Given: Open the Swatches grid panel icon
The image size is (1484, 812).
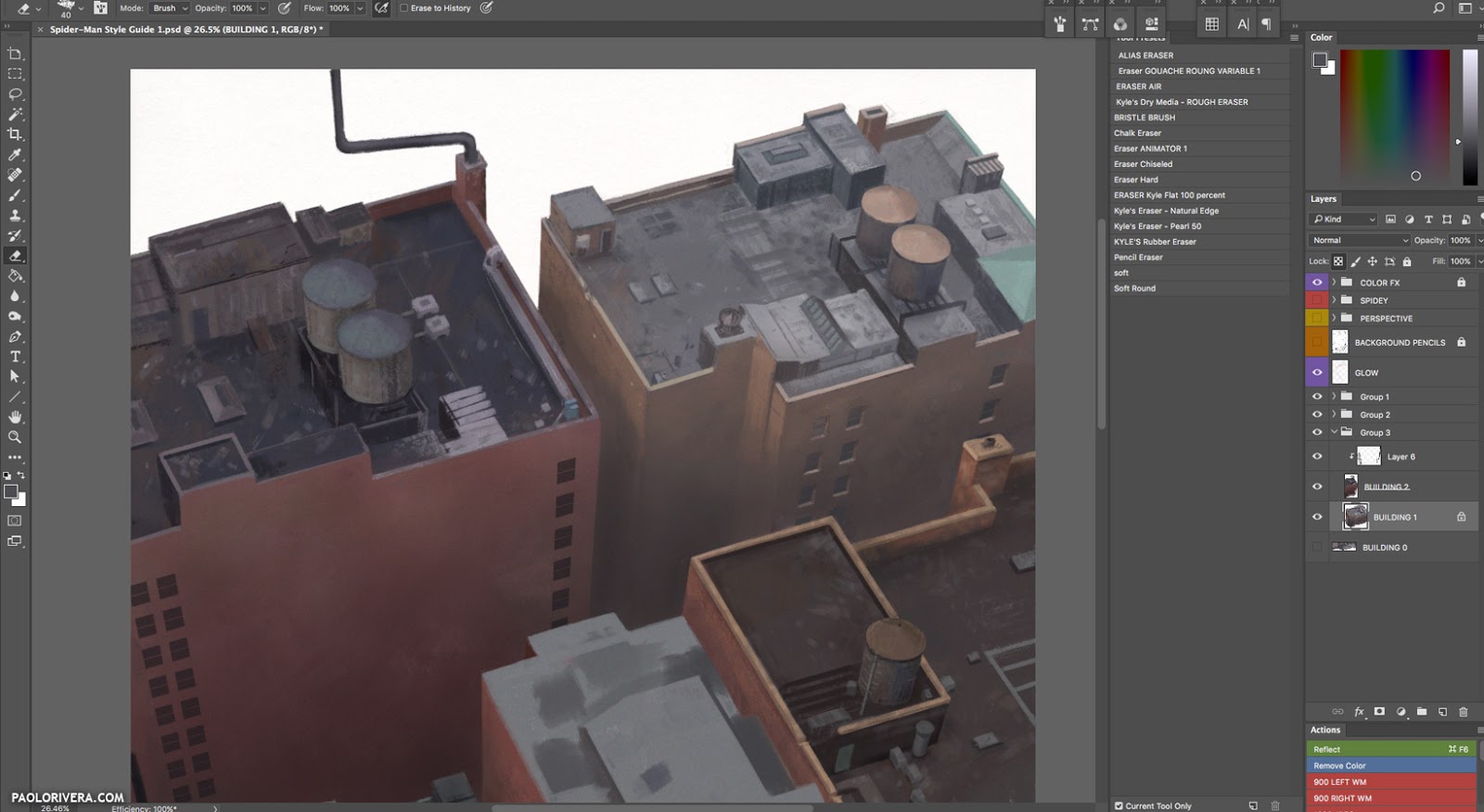Looking at the screenshot, I should coord(1211,24).
